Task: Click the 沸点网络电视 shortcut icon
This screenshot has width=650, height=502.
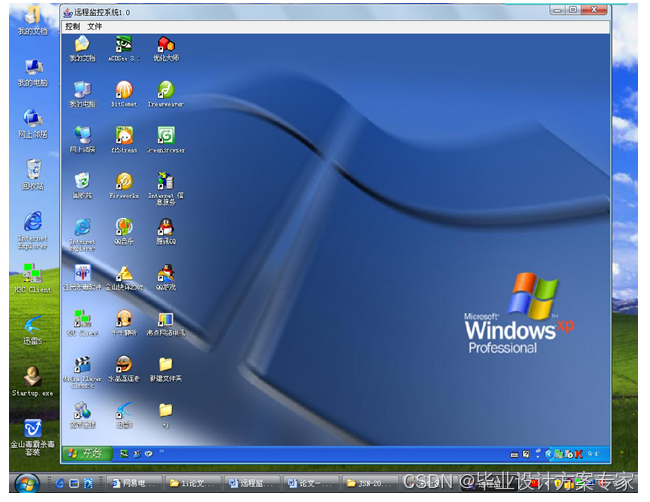Action: point(166,323)
